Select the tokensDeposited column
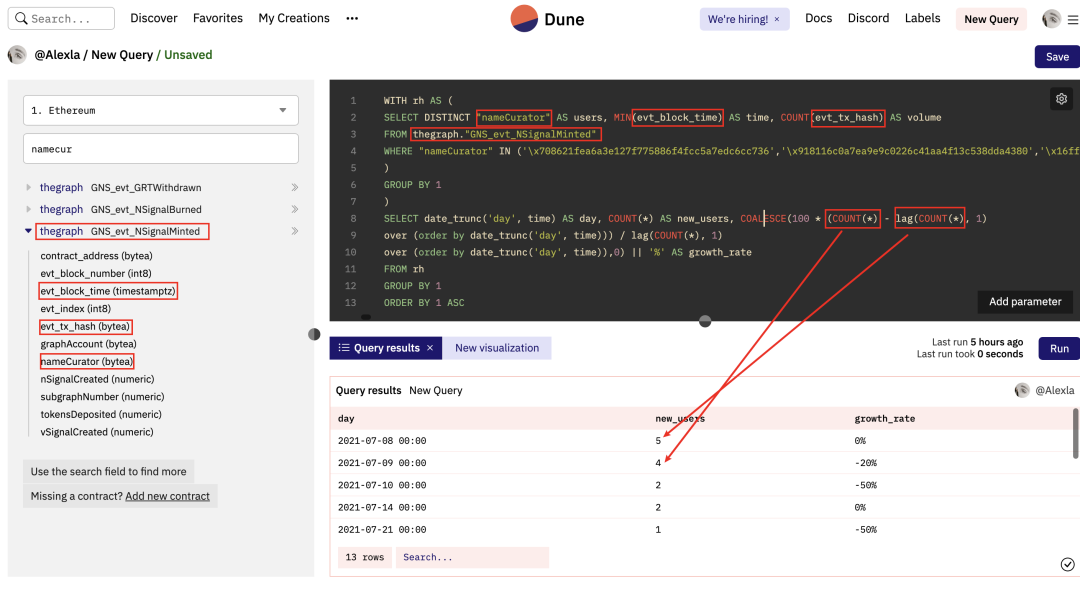This screenshot has width=1080, height=589. click(101, 414)
